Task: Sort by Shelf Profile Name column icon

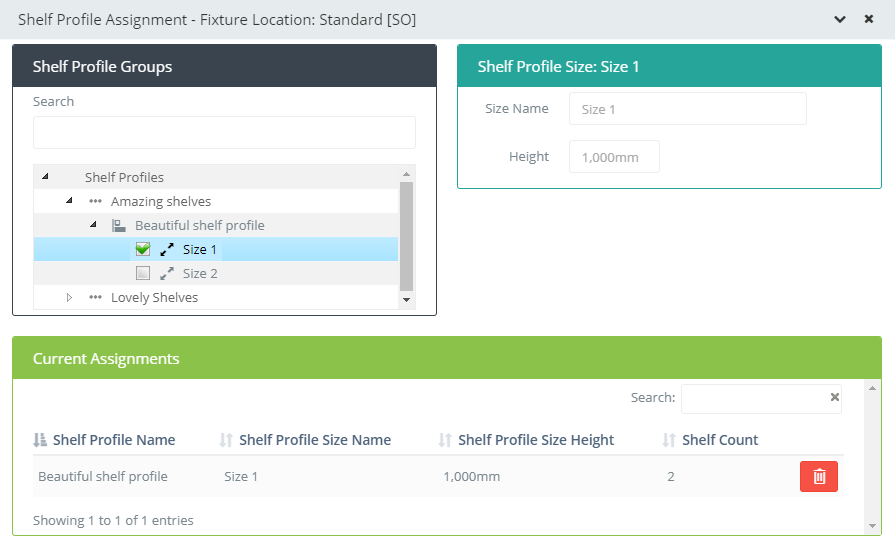Action: click(x=40, y=440)
